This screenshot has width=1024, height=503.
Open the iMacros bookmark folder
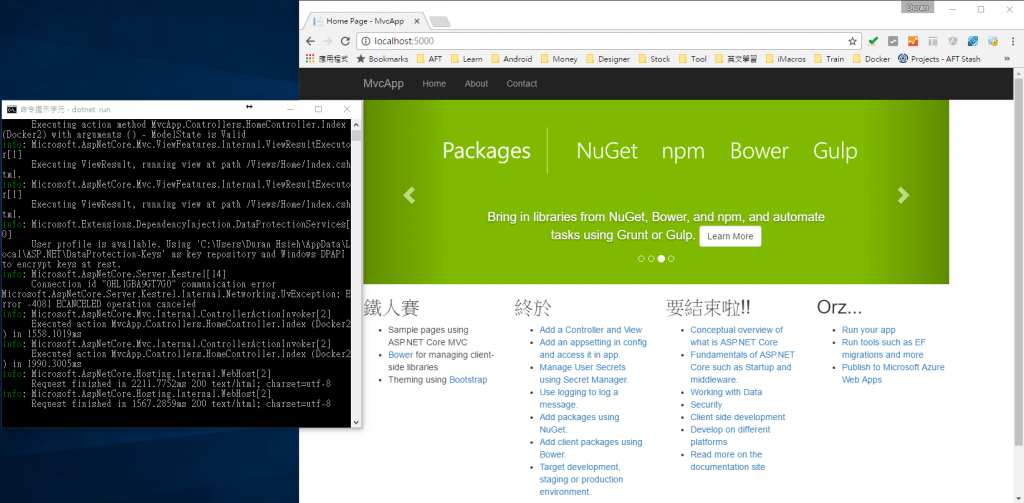click(x=786, y=59)
